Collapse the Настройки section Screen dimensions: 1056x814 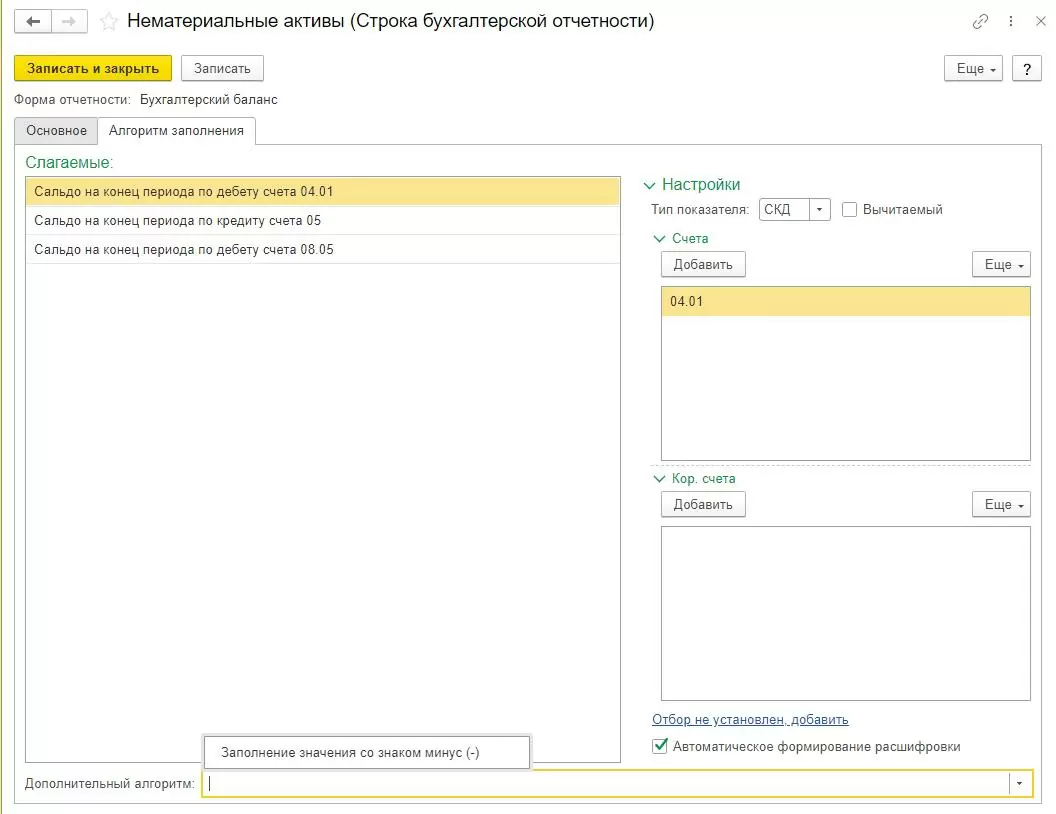(x=650, y=185)
